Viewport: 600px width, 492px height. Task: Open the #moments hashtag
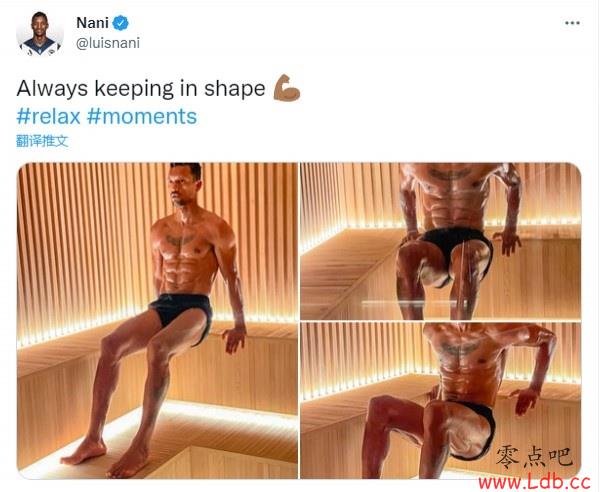click(142, 116)
